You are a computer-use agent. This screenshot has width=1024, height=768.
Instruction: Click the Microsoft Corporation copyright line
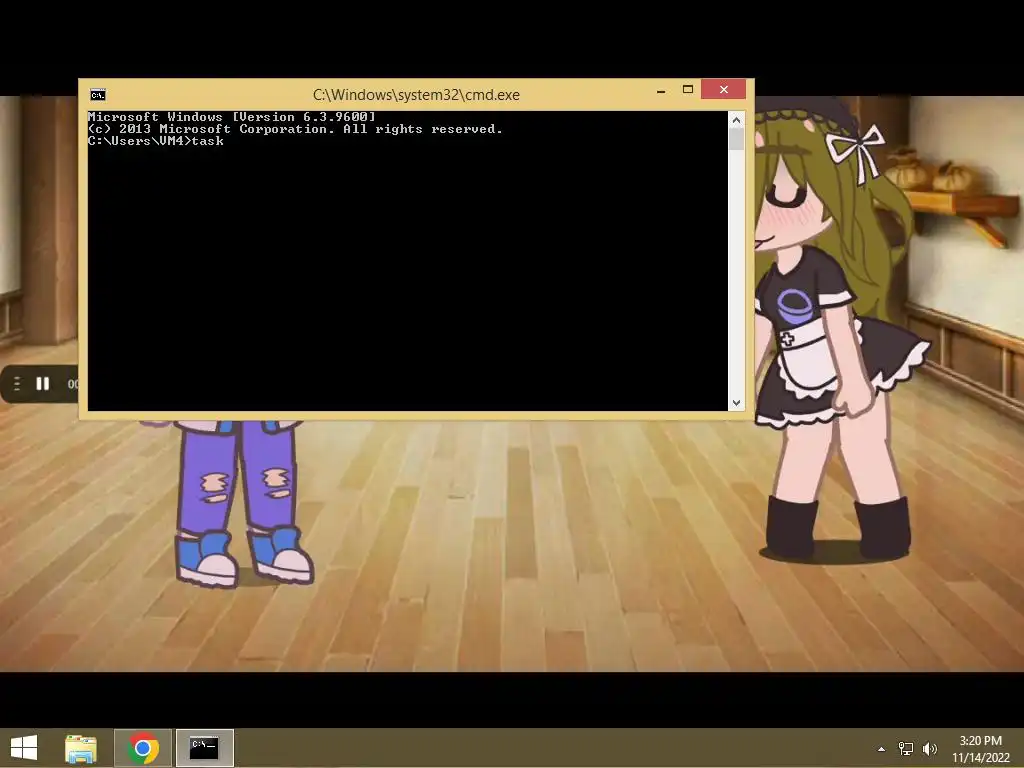pos(295,129)
